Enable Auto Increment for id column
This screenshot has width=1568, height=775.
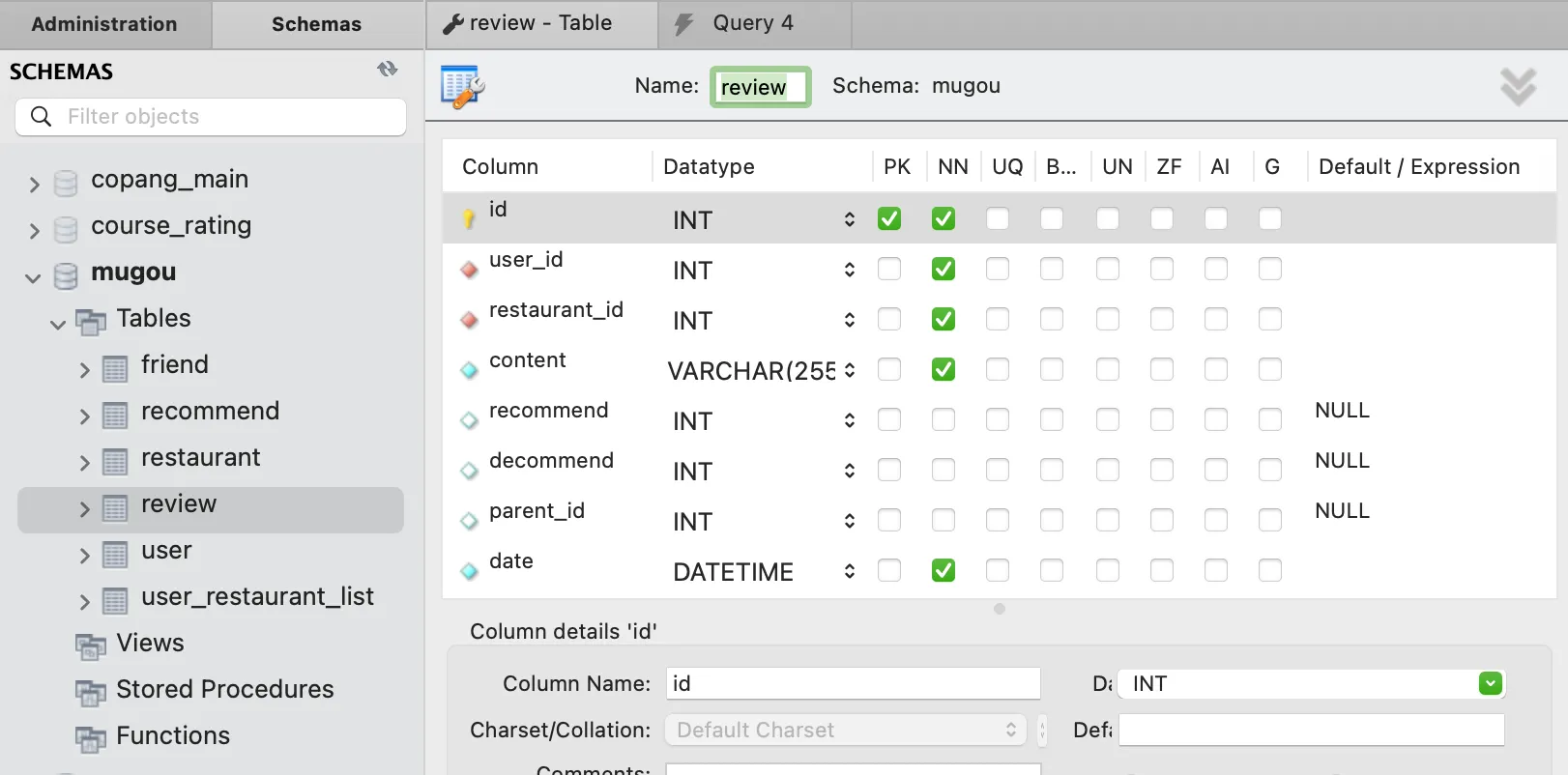pyautogui.click(x=1216, y=219)
